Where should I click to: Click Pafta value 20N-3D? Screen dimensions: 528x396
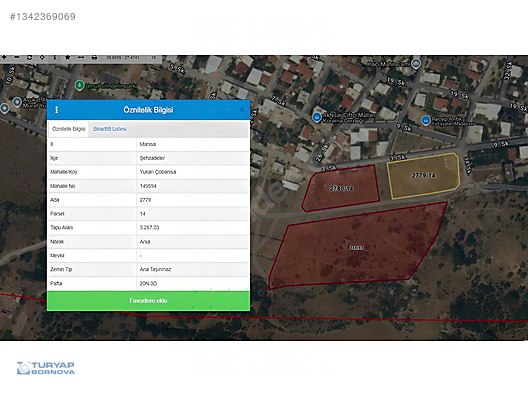point(148,284)
